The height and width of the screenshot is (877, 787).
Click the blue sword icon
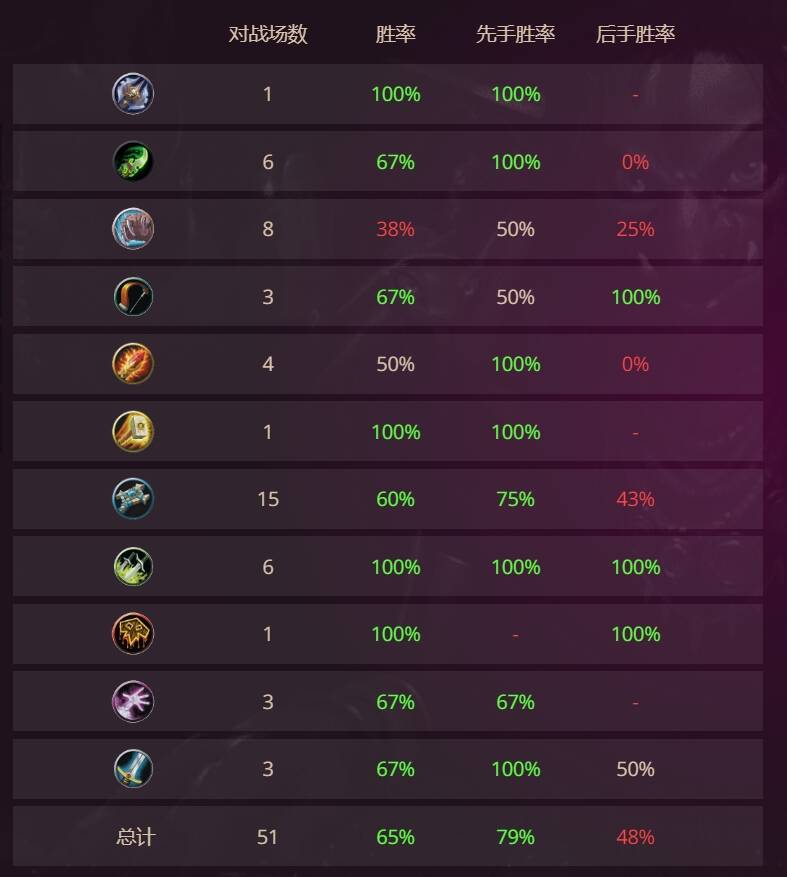133,768
